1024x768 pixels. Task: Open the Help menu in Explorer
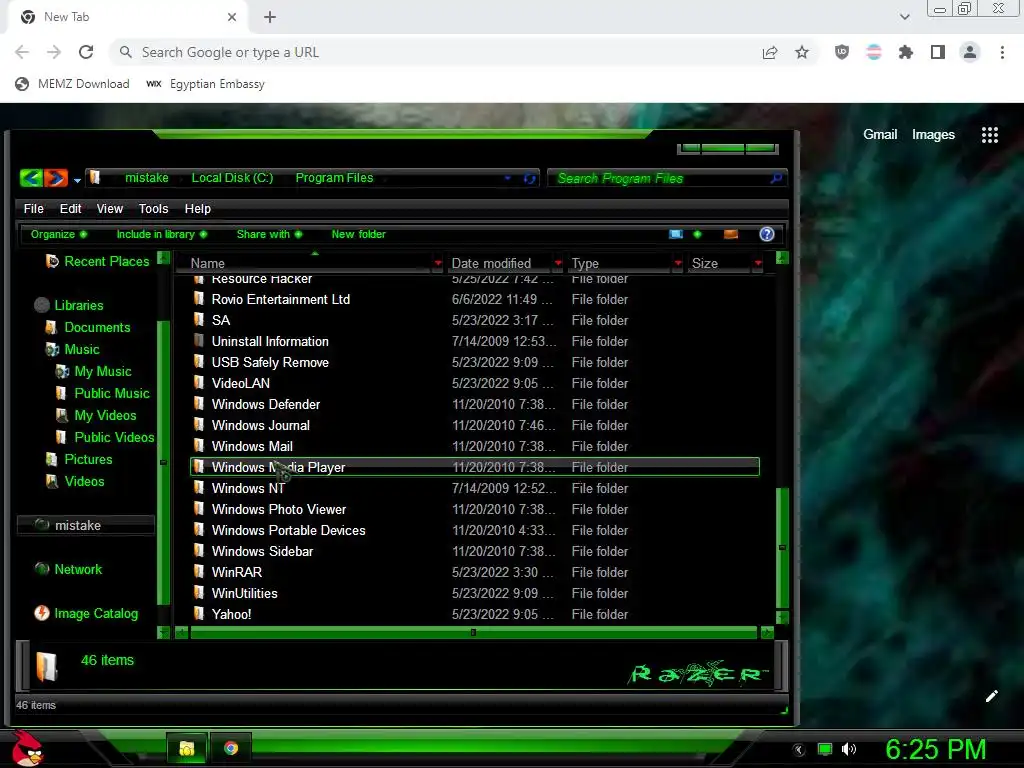198,208
